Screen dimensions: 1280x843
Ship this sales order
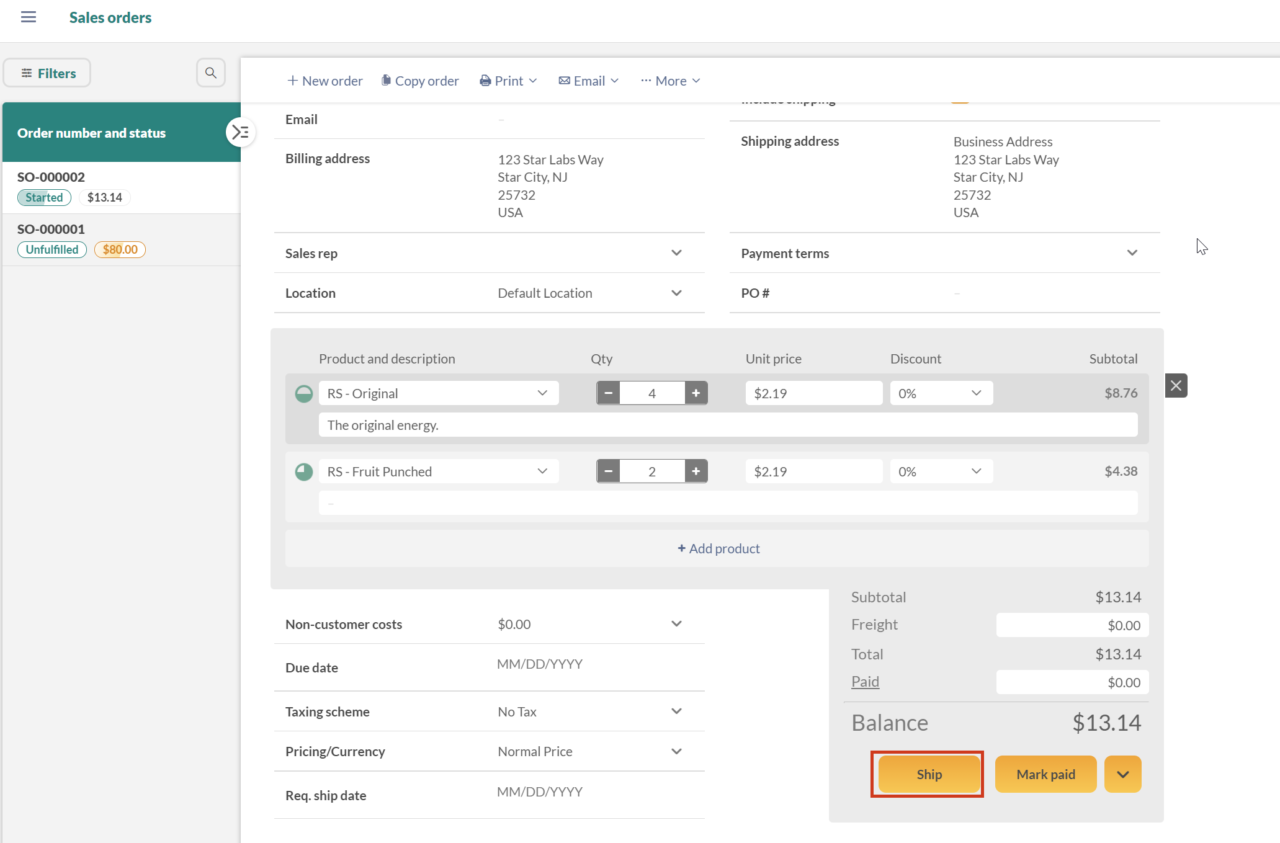927,773
